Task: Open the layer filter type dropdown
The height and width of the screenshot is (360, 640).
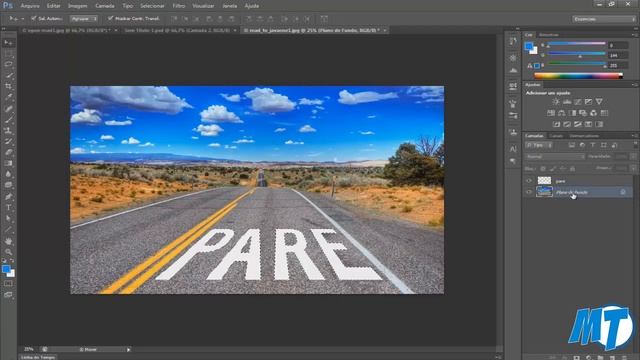Action: (x=539, y=145)
